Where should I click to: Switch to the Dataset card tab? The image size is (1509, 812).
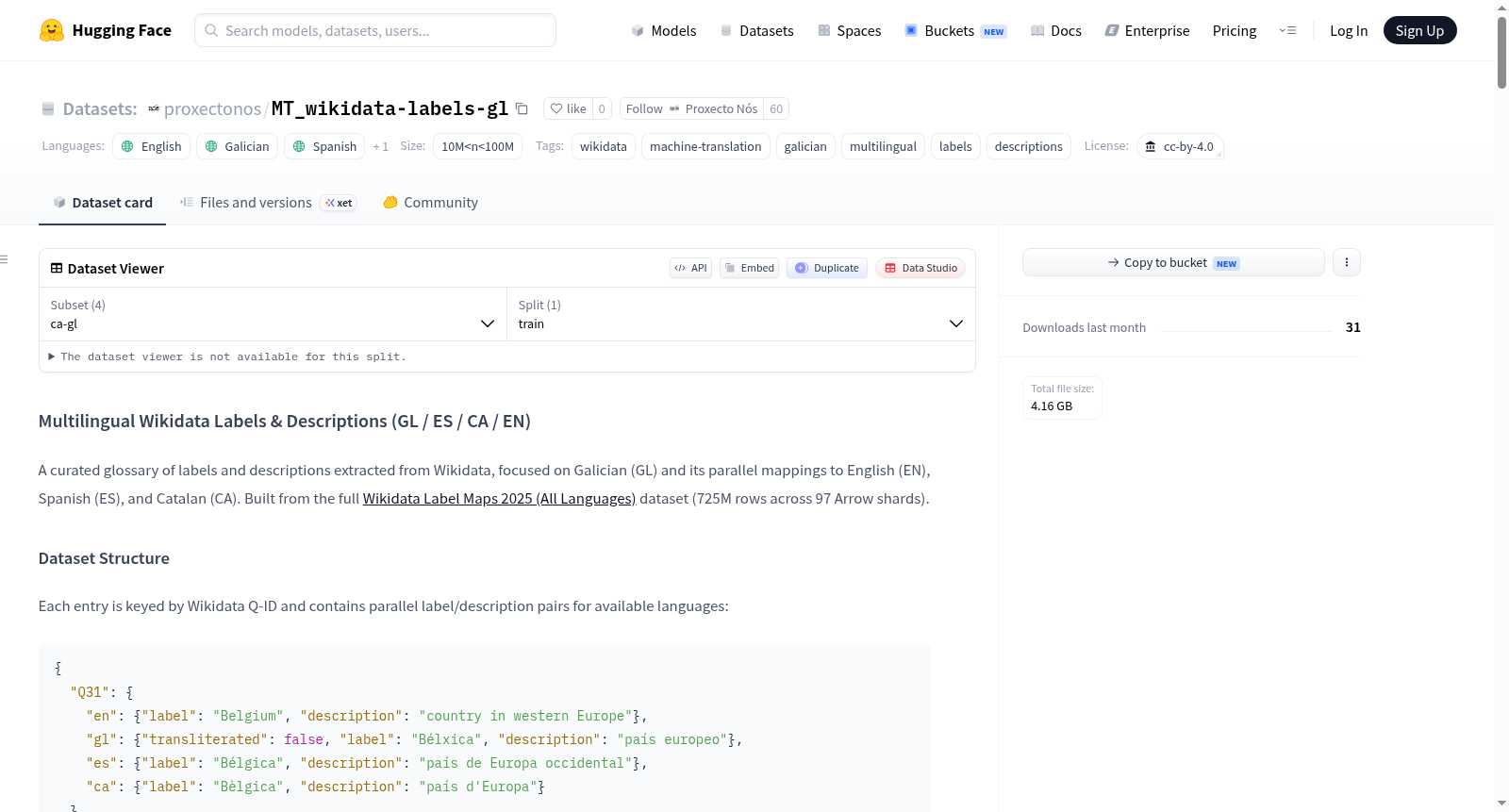tap(102, 202)
